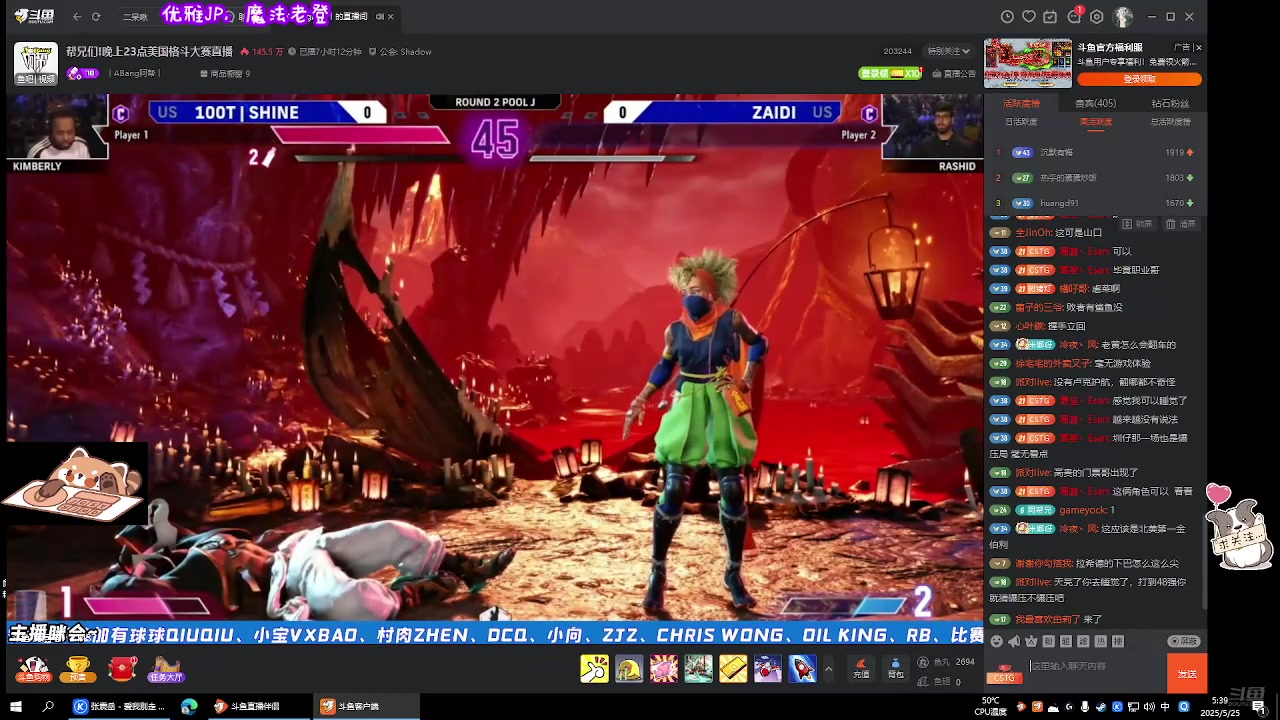Select 周活跃度 sub-tab

click(1096, 122)
